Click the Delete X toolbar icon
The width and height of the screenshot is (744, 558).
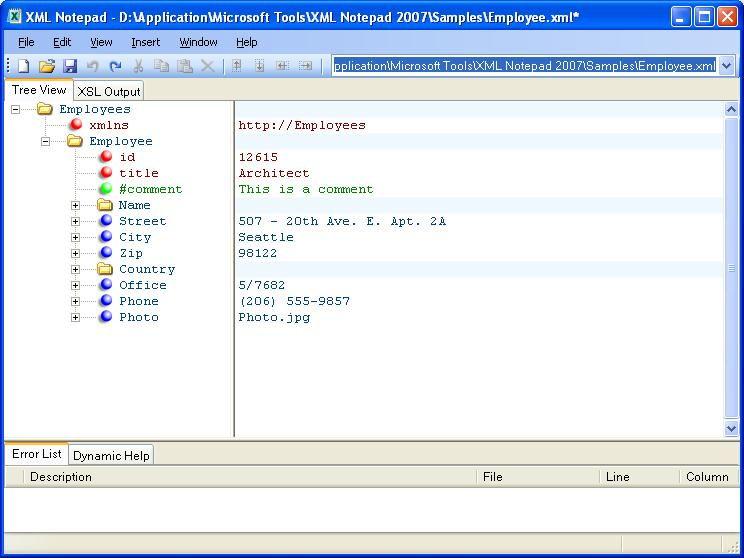coord(208,66)
